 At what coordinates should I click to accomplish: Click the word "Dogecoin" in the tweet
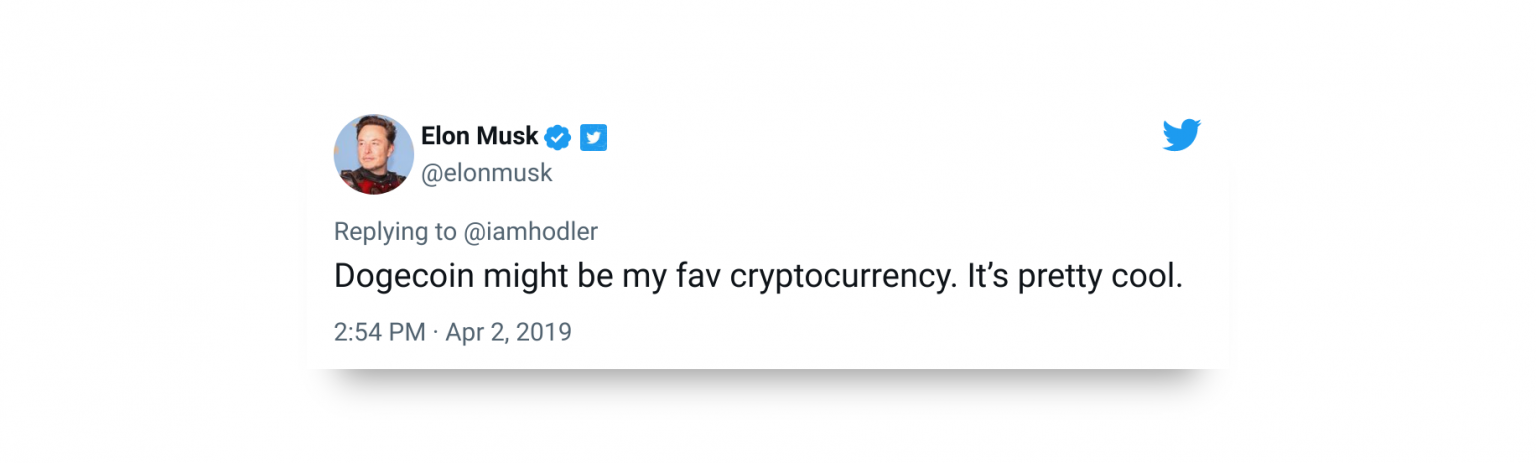coord(403,277)
